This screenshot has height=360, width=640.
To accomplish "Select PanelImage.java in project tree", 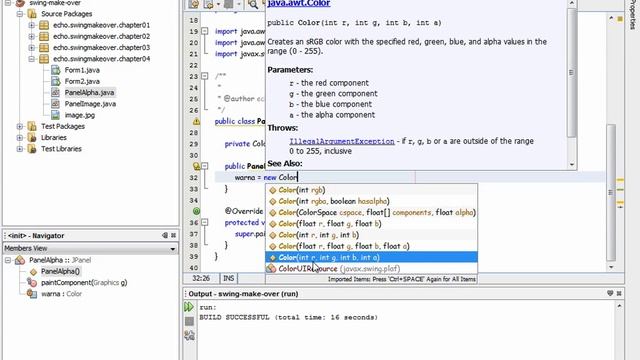I will click(90, 104).
